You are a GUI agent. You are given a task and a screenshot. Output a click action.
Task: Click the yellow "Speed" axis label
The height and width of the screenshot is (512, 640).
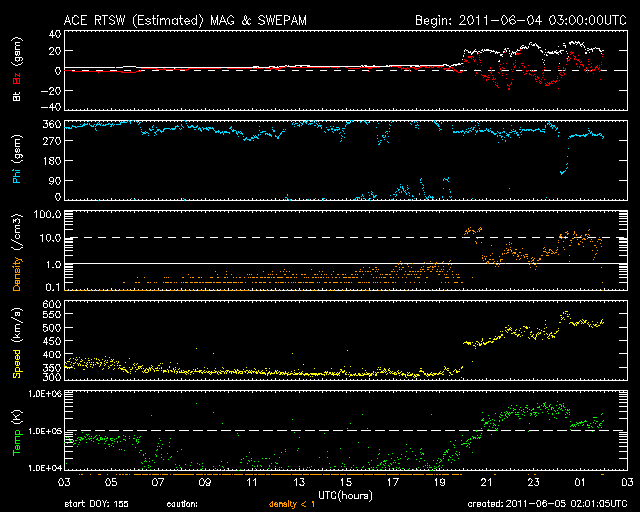(x=17, y=363)
